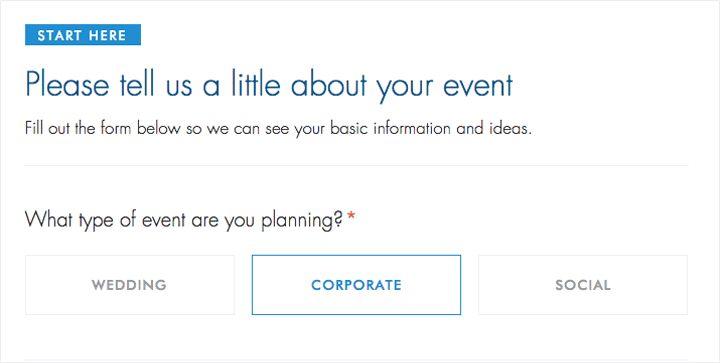Click the 'Please tell us a little' heading
This screenshot has height=363, width=720.
(x=269, y=85)
